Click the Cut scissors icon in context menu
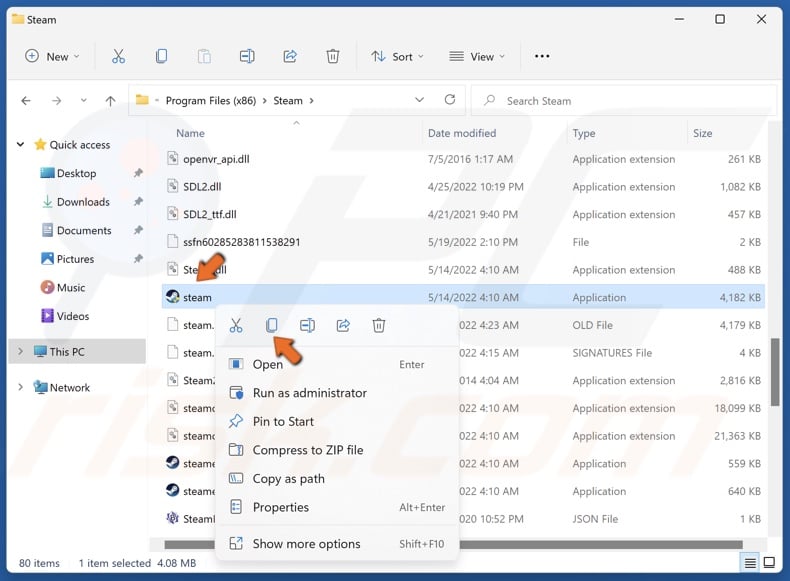Image resolution: width=790 pixels, height=581 pixels. click(x=236, y=325)
